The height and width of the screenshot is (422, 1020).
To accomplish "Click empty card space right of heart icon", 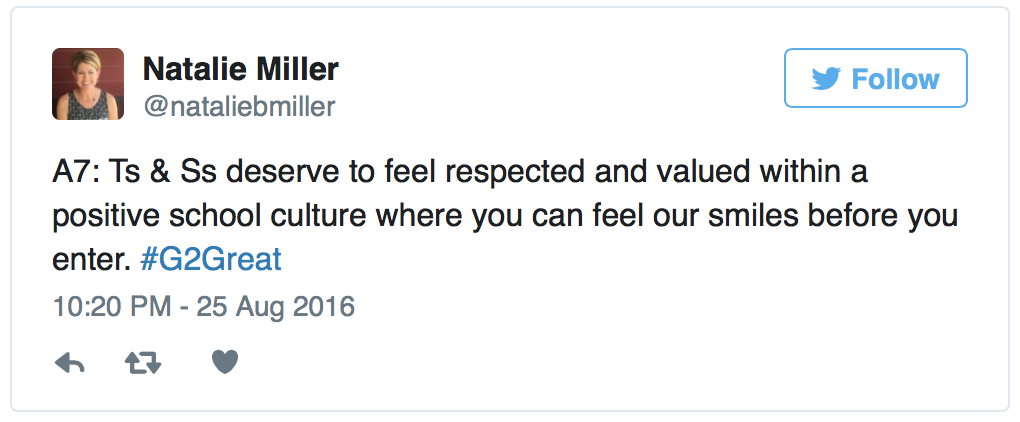I will [585, 363].
